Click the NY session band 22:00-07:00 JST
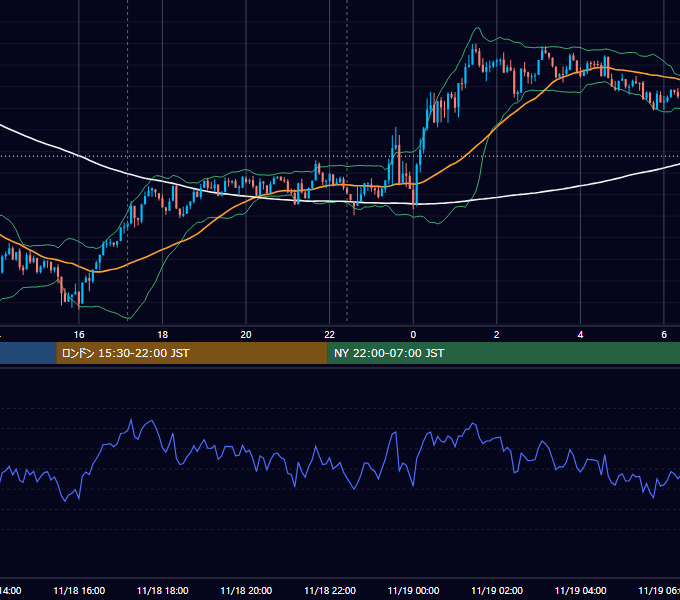The image size is (680, 600). coord(503,353)
